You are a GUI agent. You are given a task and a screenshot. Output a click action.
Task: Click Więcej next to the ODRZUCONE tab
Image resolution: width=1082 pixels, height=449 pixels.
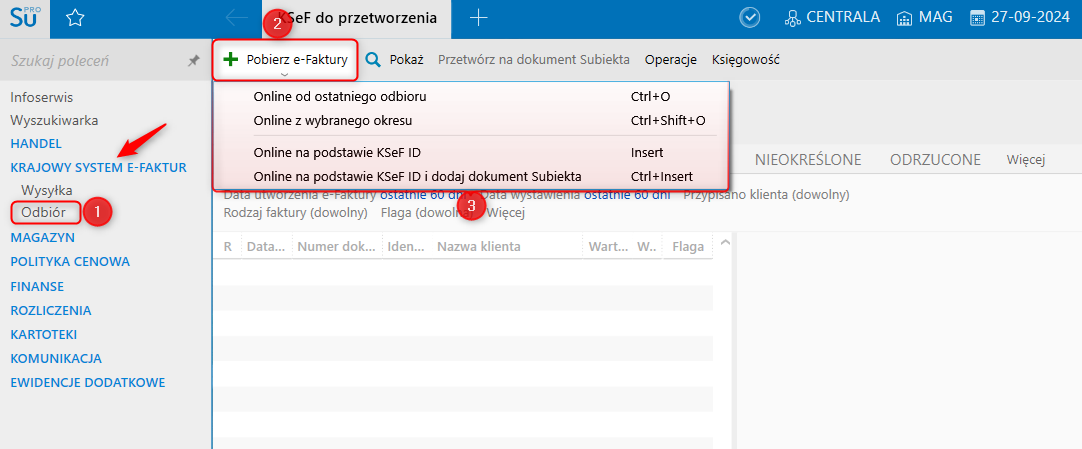coord(1025,160)
